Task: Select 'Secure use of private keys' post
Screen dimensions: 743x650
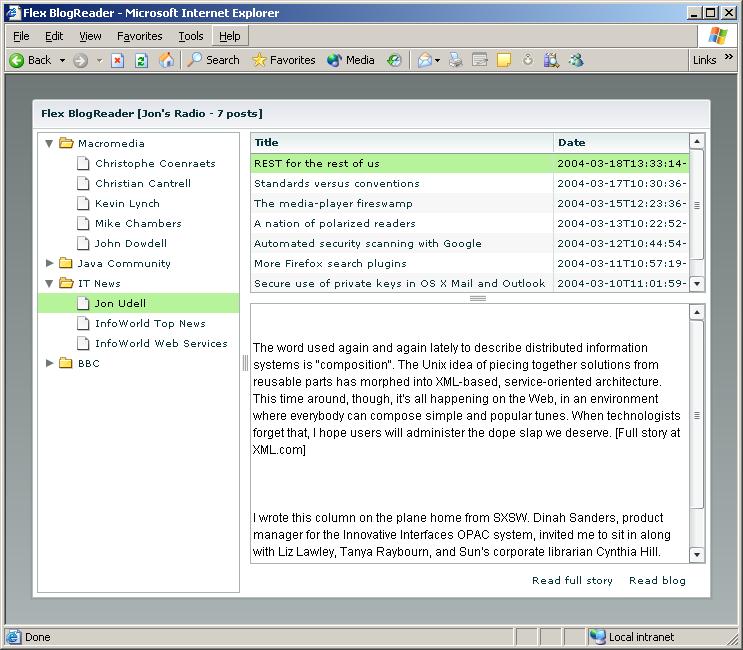Action: point(470,283)
